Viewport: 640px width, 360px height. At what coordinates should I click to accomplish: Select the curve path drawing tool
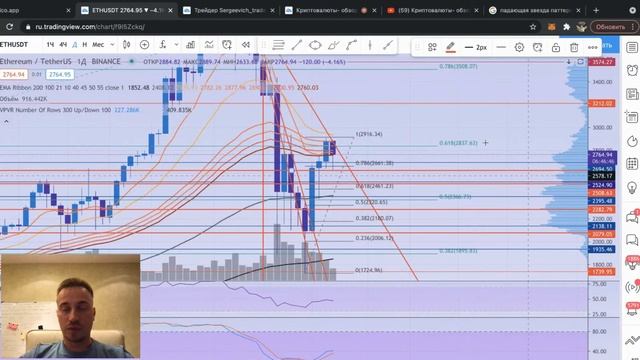click(x=351, y=45)
